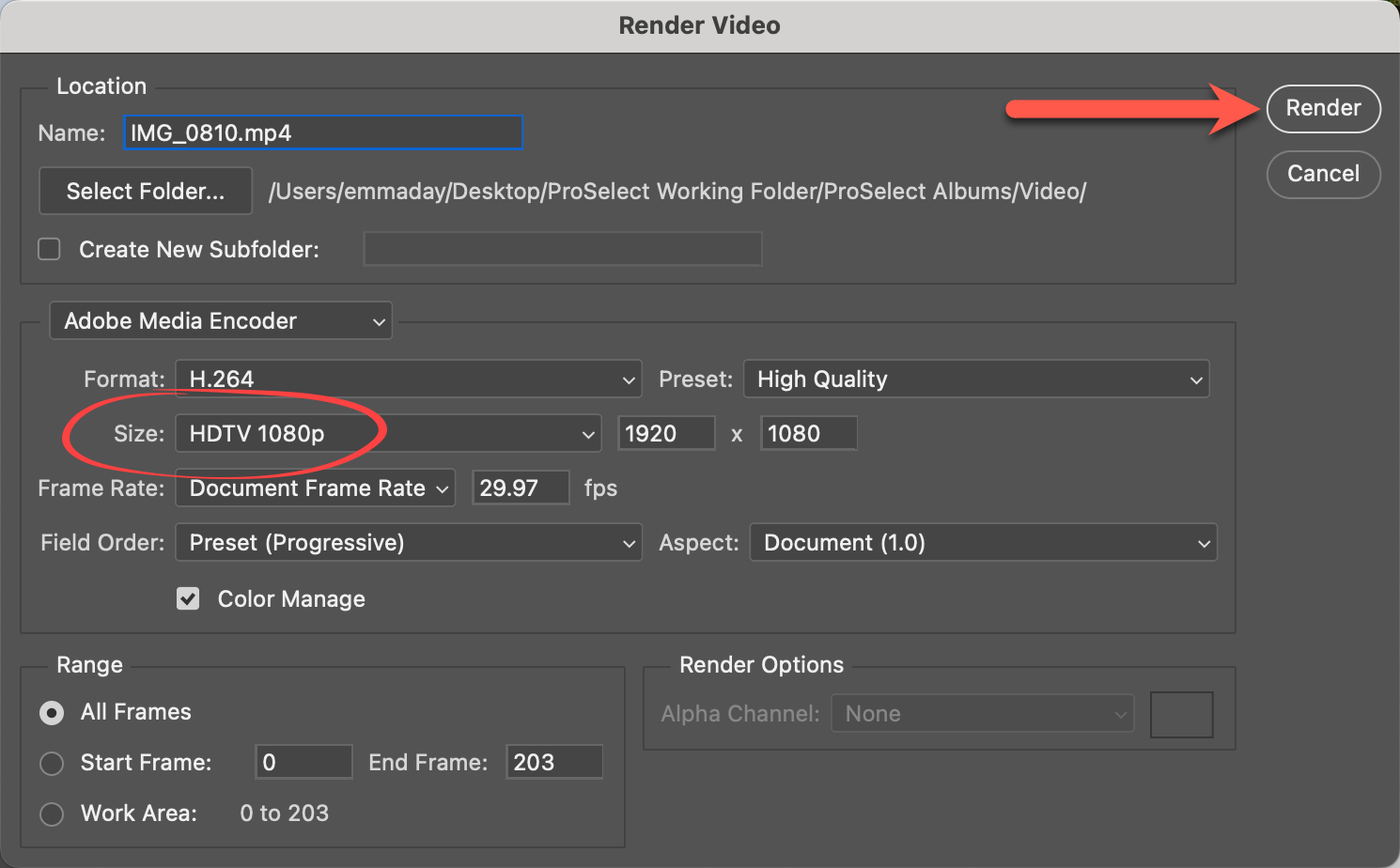The image size is (1400, 868).
Task: Click the Name field containing IMG_0810.mp4
Action: click(323, 133)
